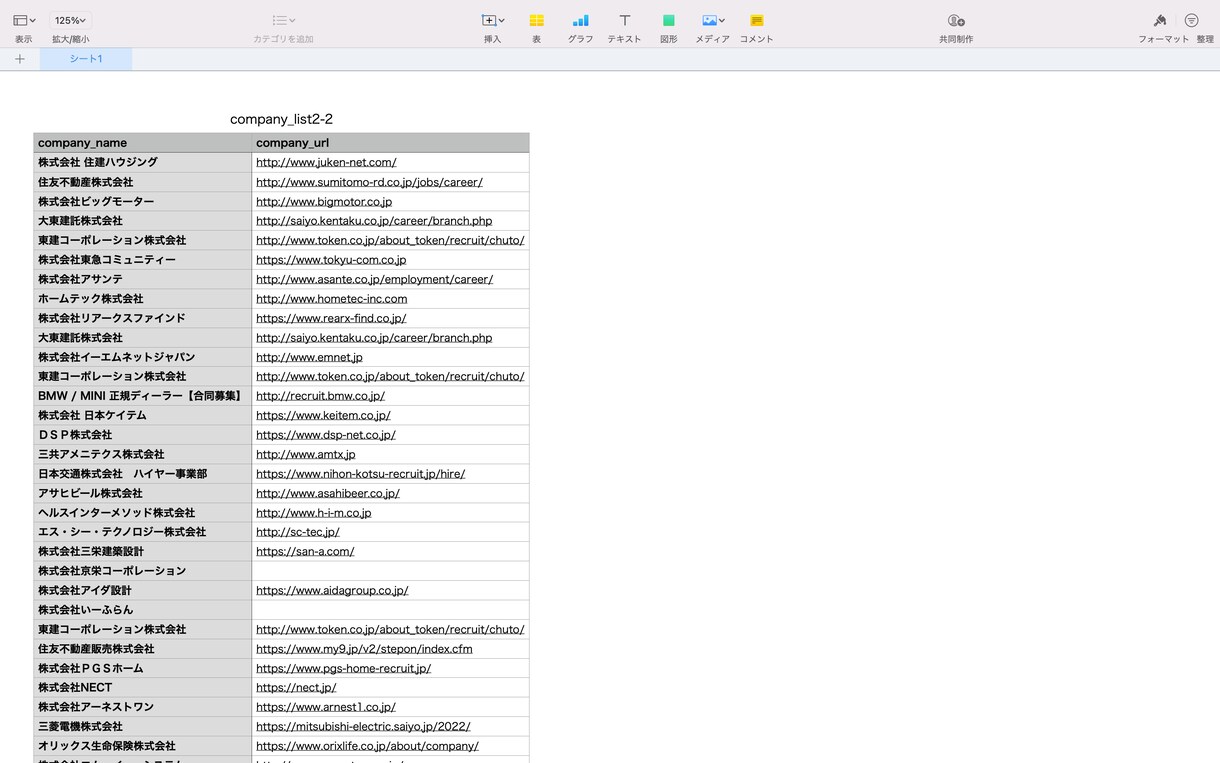Open the nect.jp link
The image size is (1220, 763).
click(296, 687)
